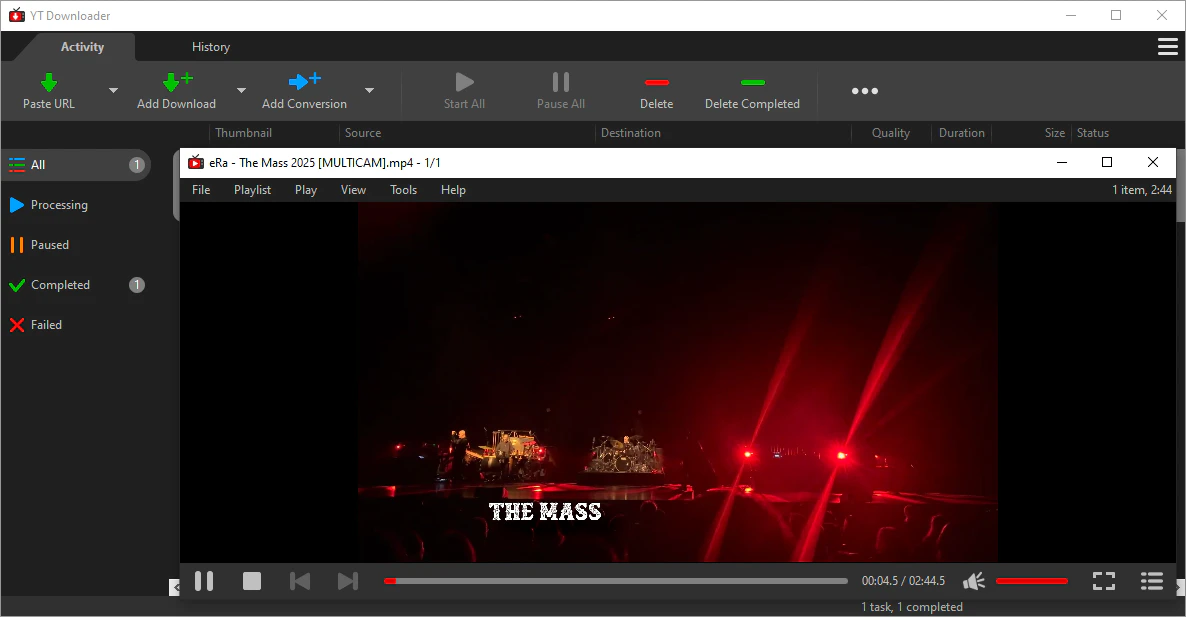The image size is (1186, 617).
Task: Click the '1 item, 2:44' playlist info text
Action: pos(1141,190)
